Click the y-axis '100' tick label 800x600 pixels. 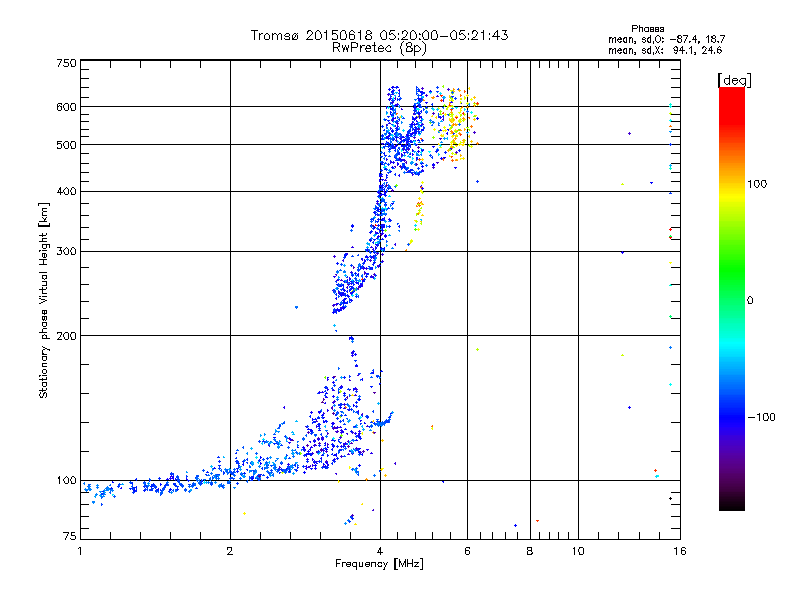(x=67, y=481)
